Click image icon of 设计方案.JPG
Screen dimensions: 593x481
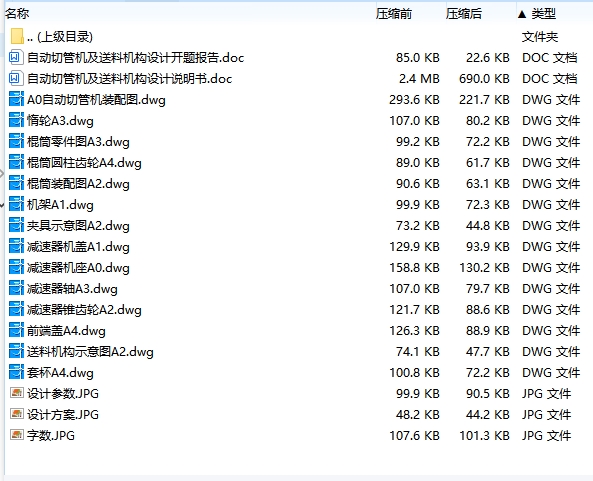point(16,414)
